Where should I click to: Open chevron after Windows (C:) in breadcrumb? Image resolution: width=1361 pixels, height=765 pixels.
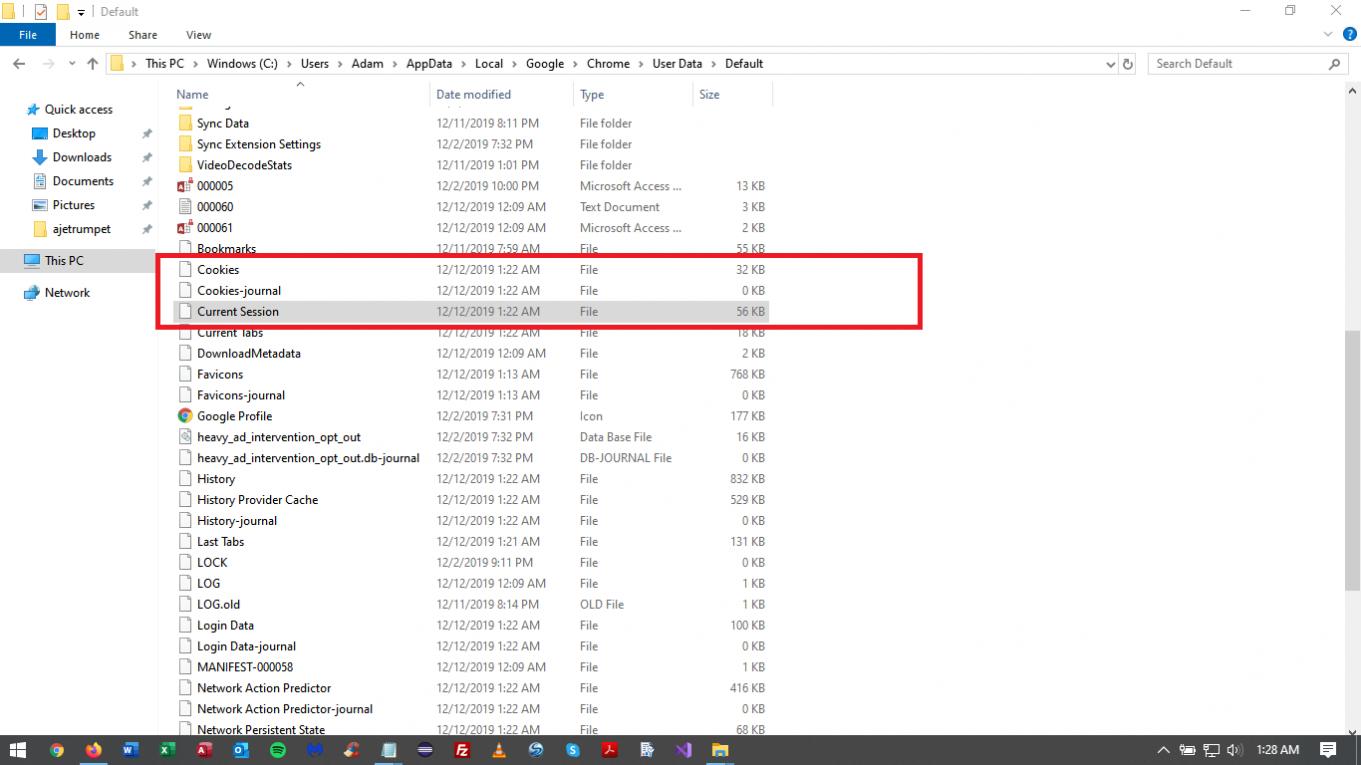(x=289, y=63)
